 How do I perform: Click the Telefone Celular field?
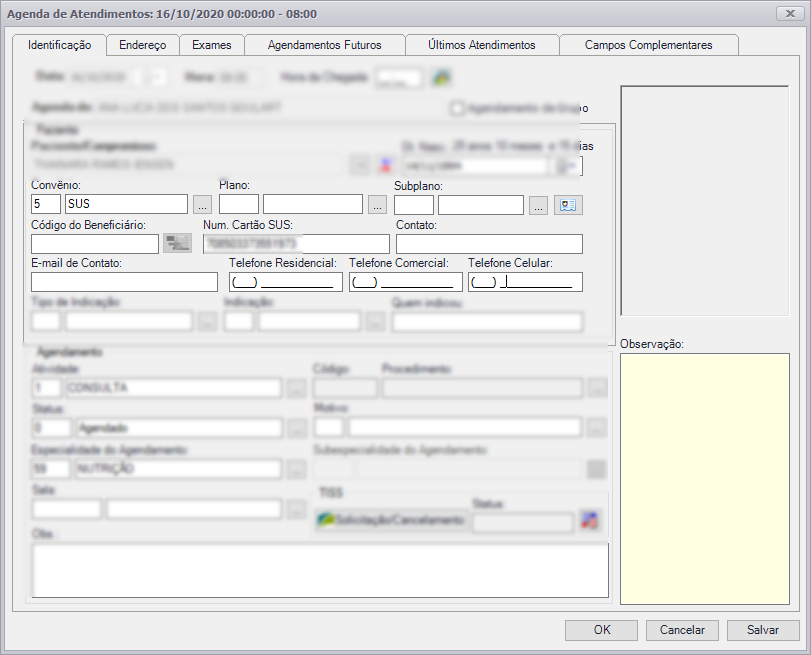click(525, 282)
